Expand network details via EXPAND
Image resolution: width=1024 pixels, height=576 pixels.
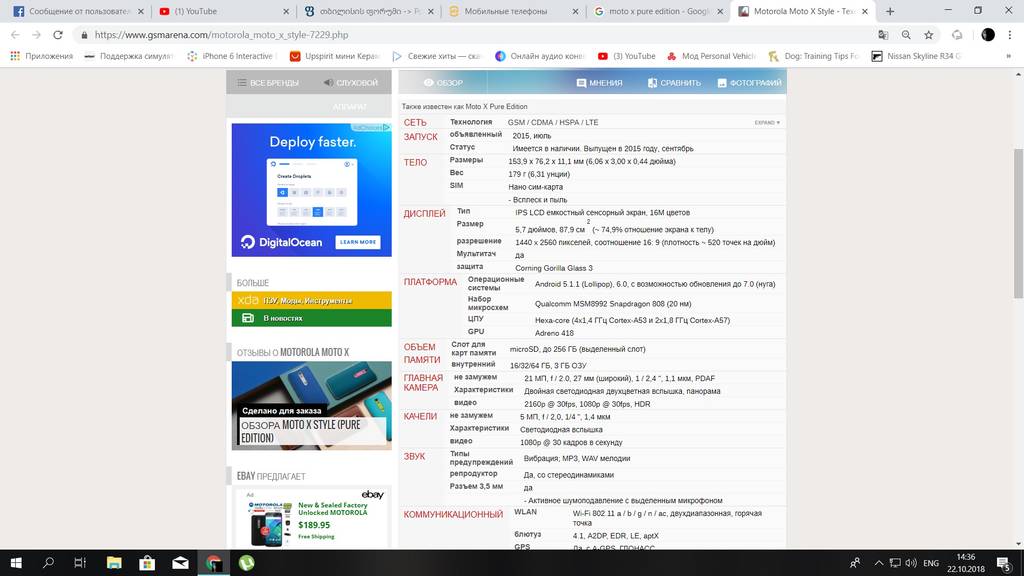[767, 123]
